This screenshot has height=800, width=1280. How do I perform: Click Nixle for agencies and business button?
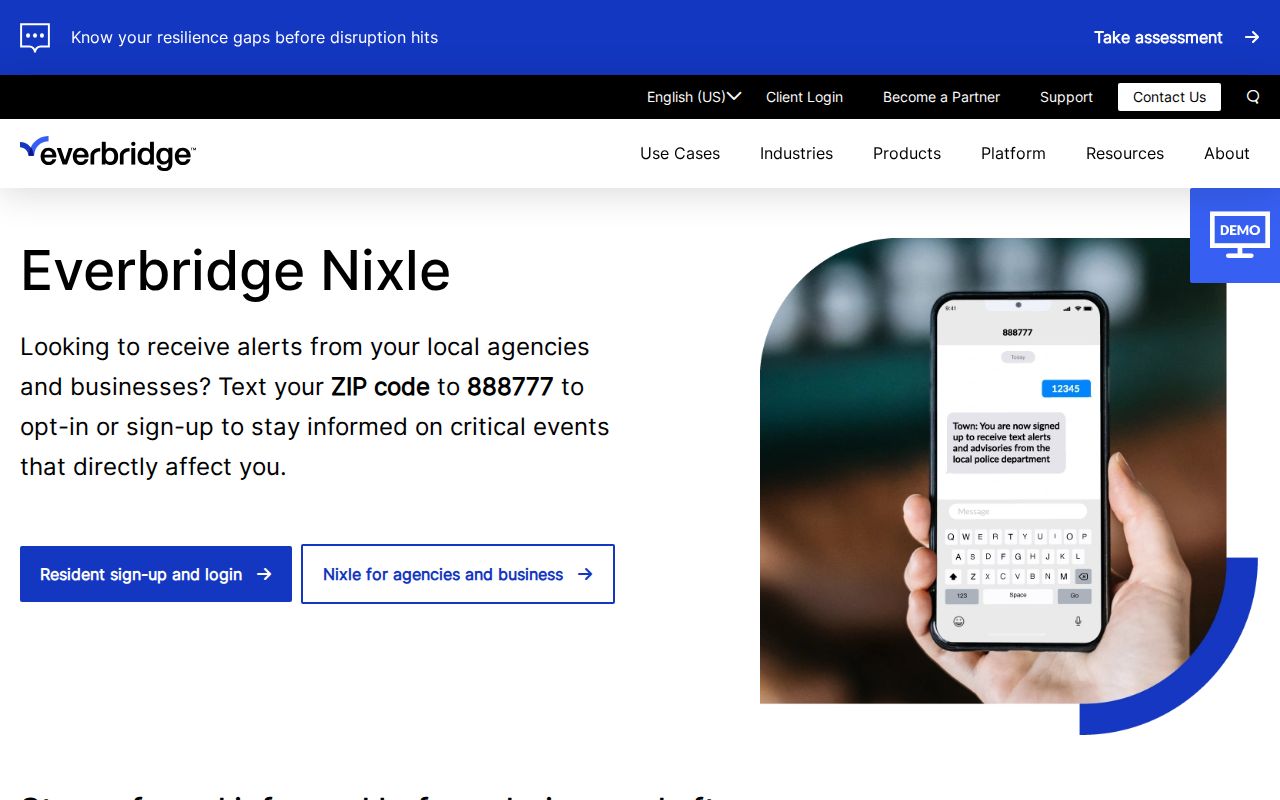(x=458, y=574)
